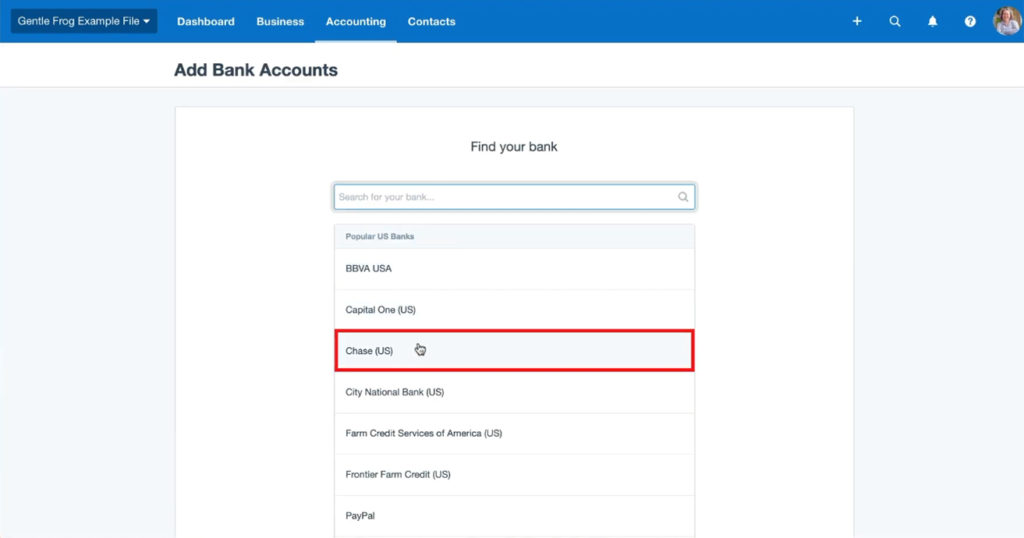Open the Business menu
The width and height of the screenshot is (1024, 538).
coord(280,22)
